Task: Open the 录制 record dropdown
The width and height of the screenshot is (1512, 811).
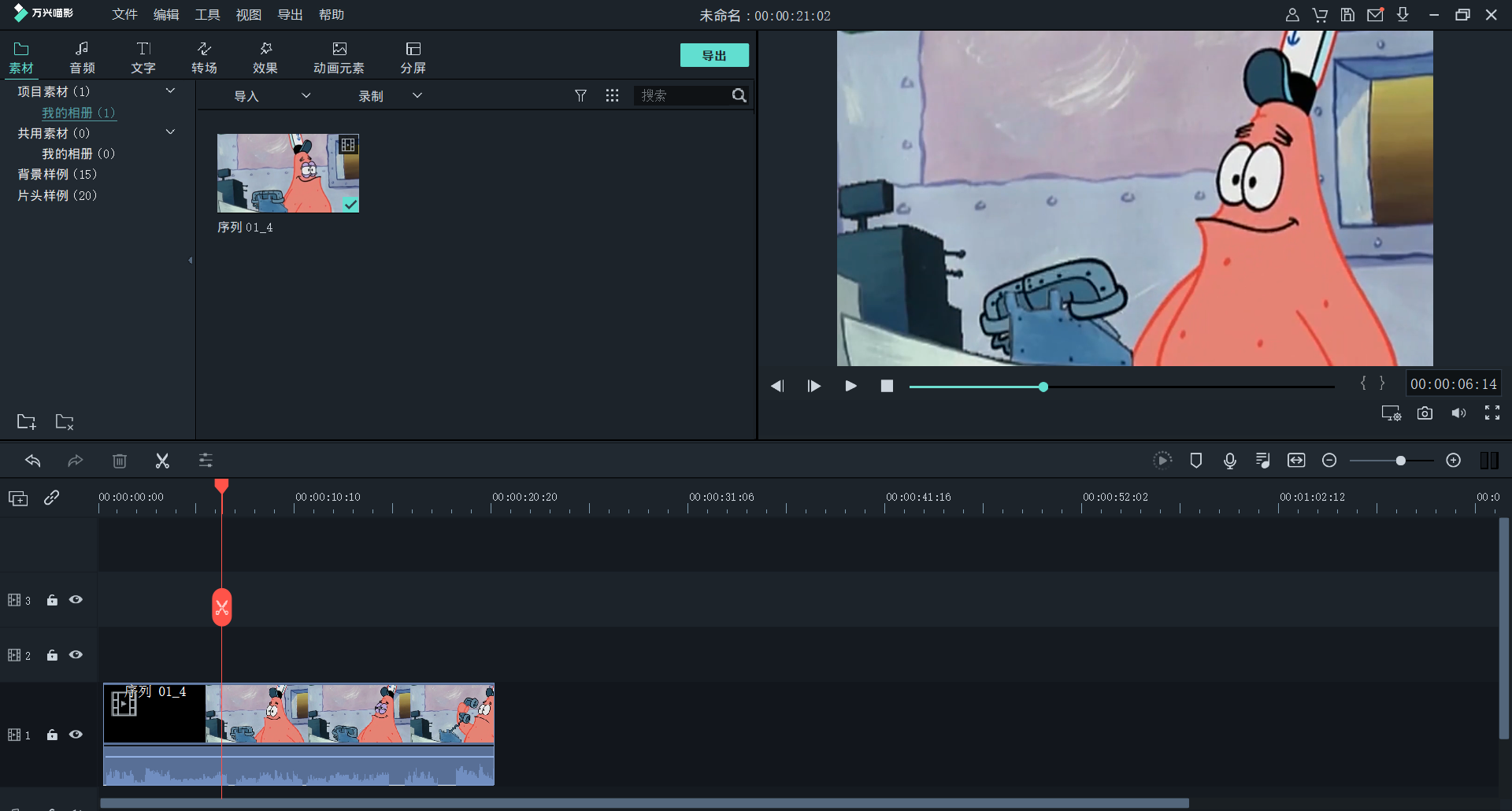Action: click(390, 96)
